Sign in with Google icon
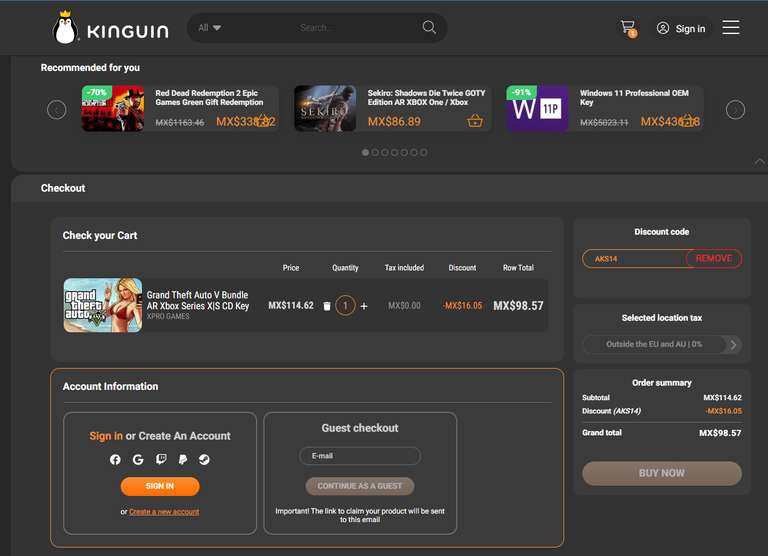 point(138,459)
